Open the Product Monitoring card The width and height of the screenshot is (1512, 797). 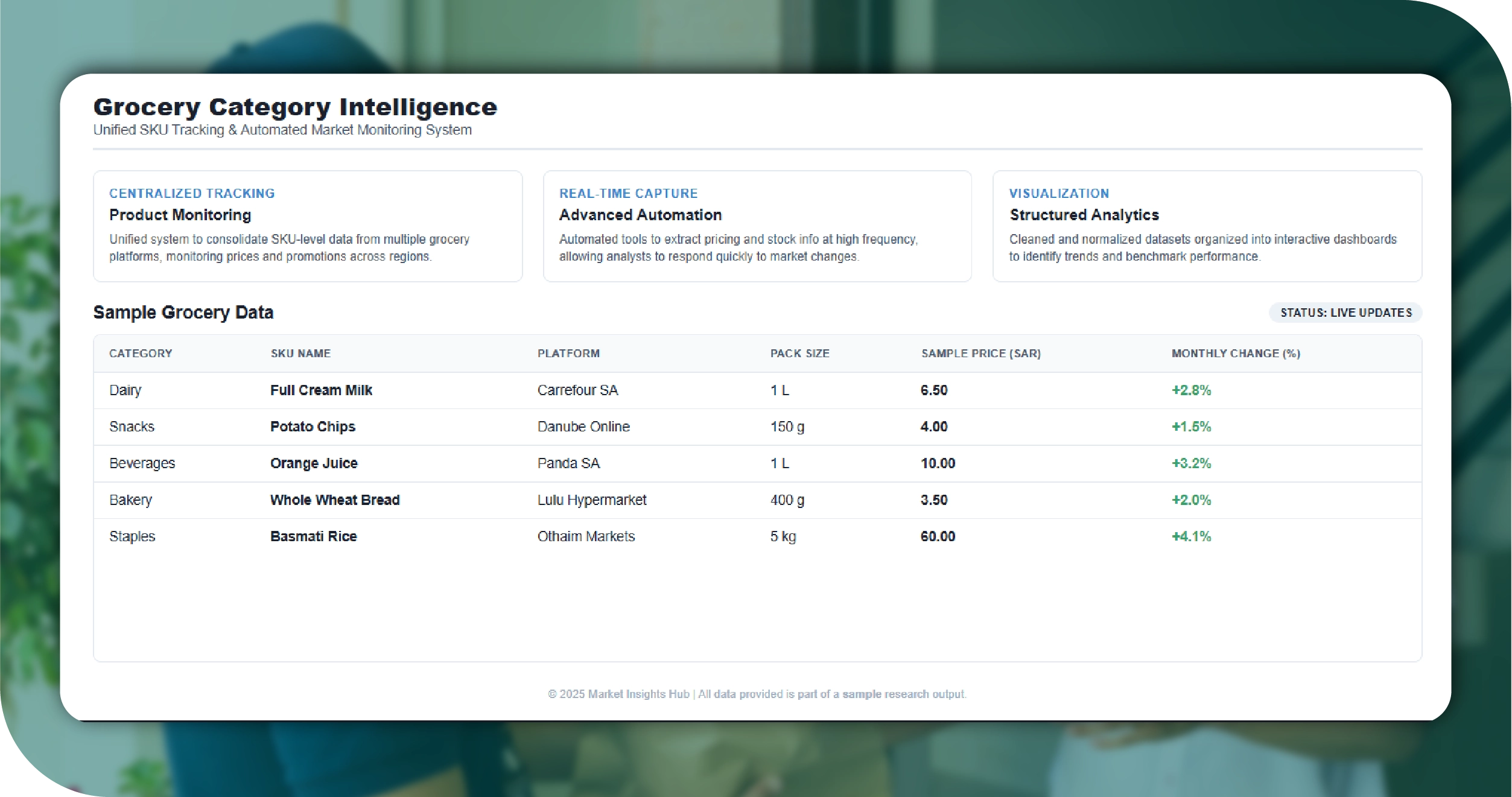[x=308, y=226]
